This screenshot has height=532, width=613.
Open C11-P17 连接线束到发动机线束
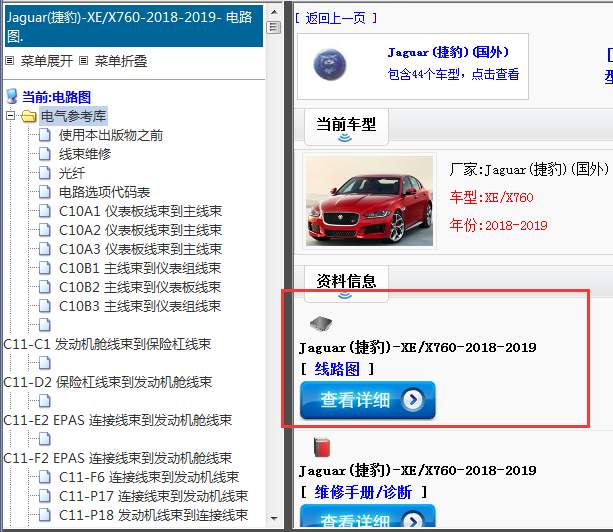(x=153, y=496)
